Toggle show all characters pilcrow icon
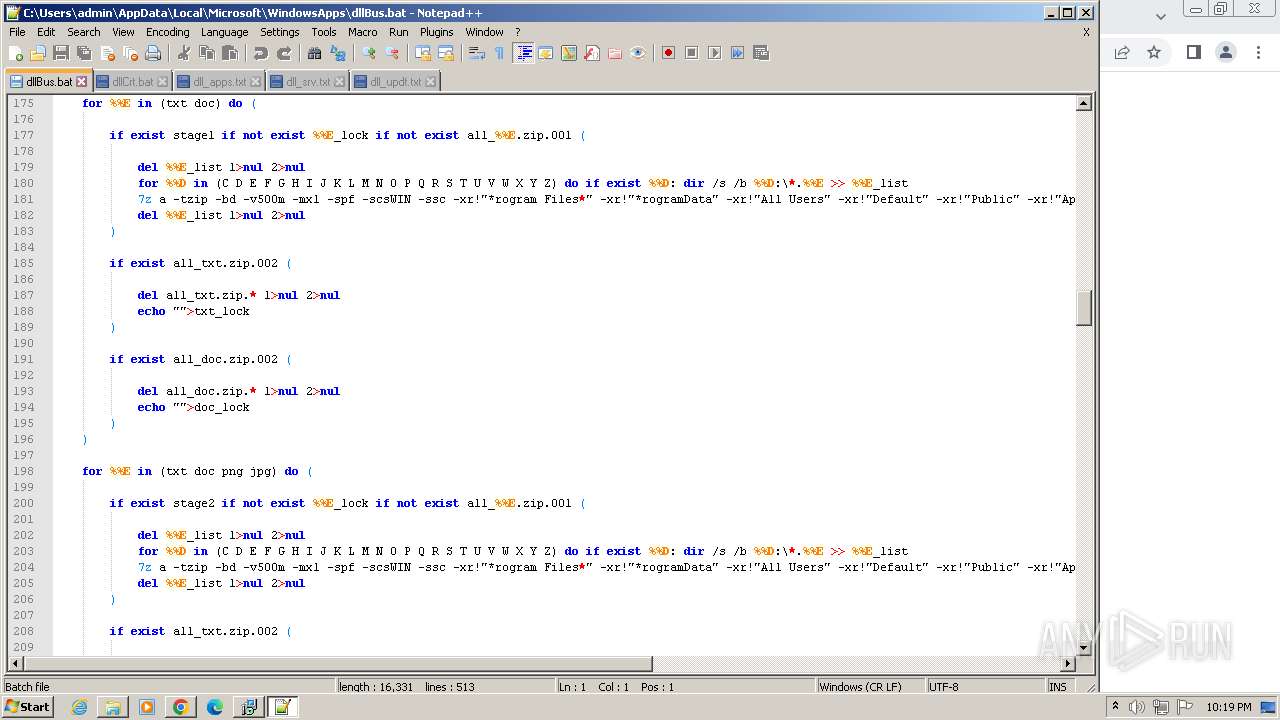1280x720 pixels. click(x=499, y=53)
